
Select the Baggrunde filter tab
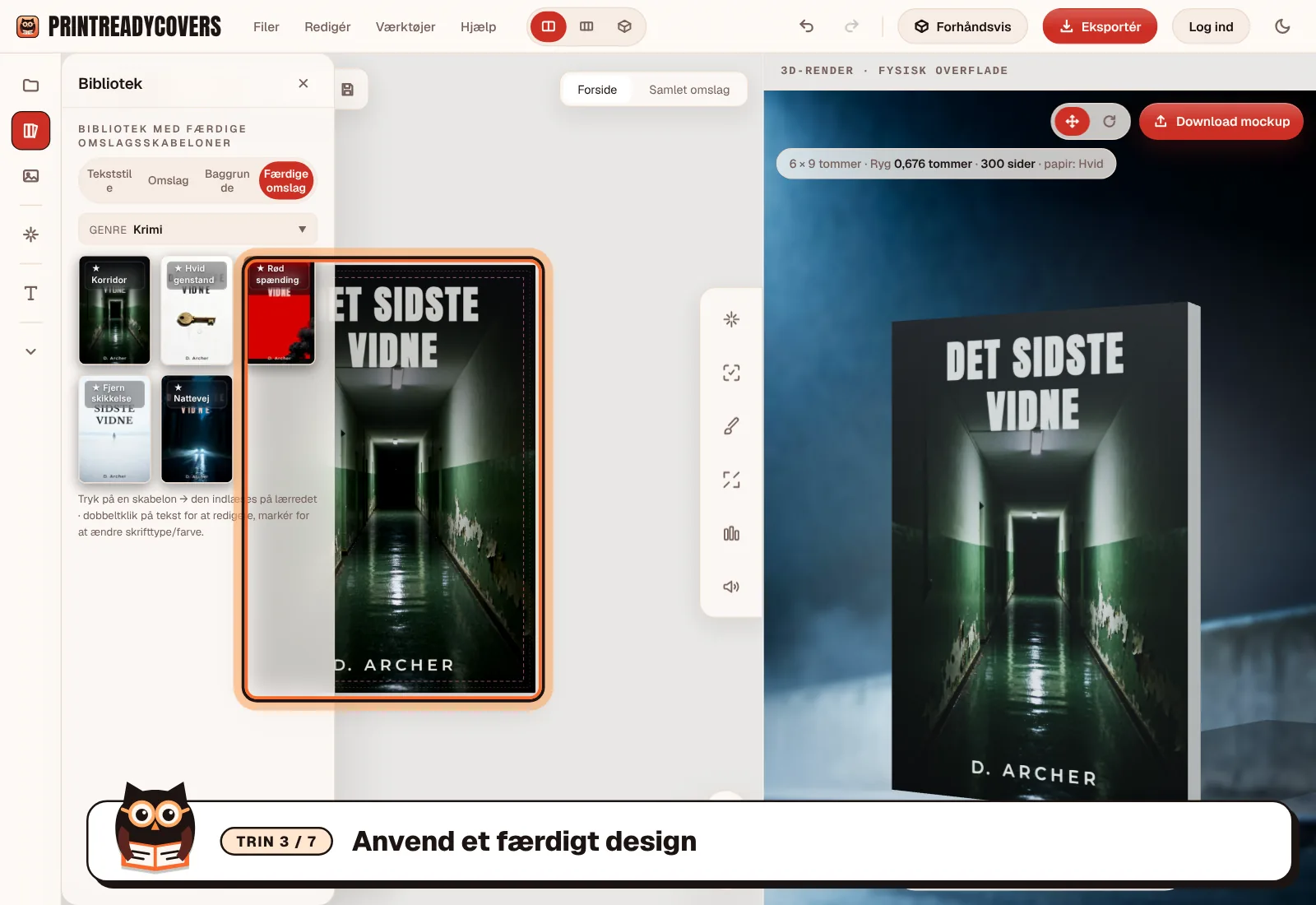click(x=227, y=180)
